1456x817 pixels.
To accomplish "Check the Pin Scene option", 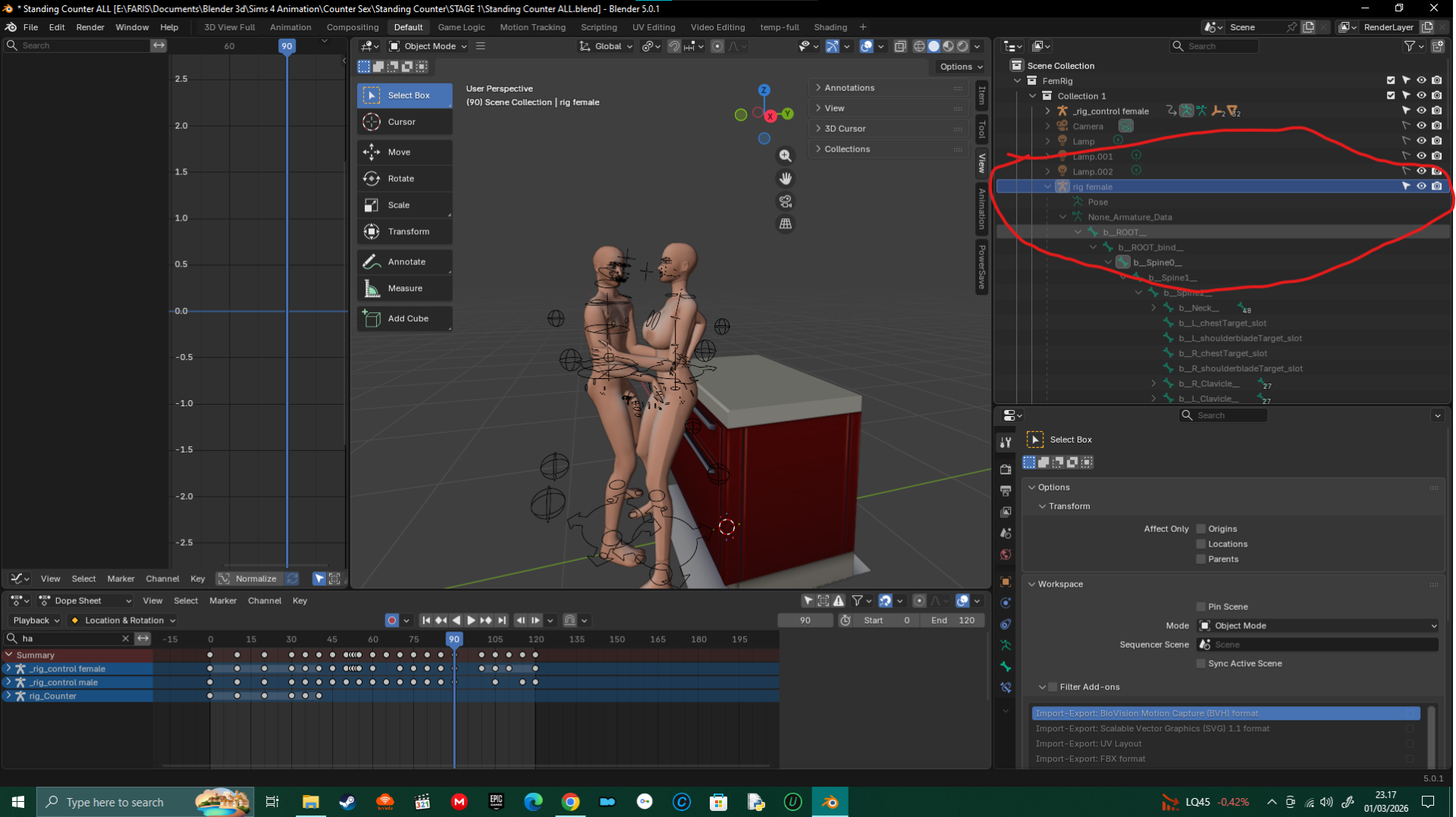I will click(x=1200, y=607).
